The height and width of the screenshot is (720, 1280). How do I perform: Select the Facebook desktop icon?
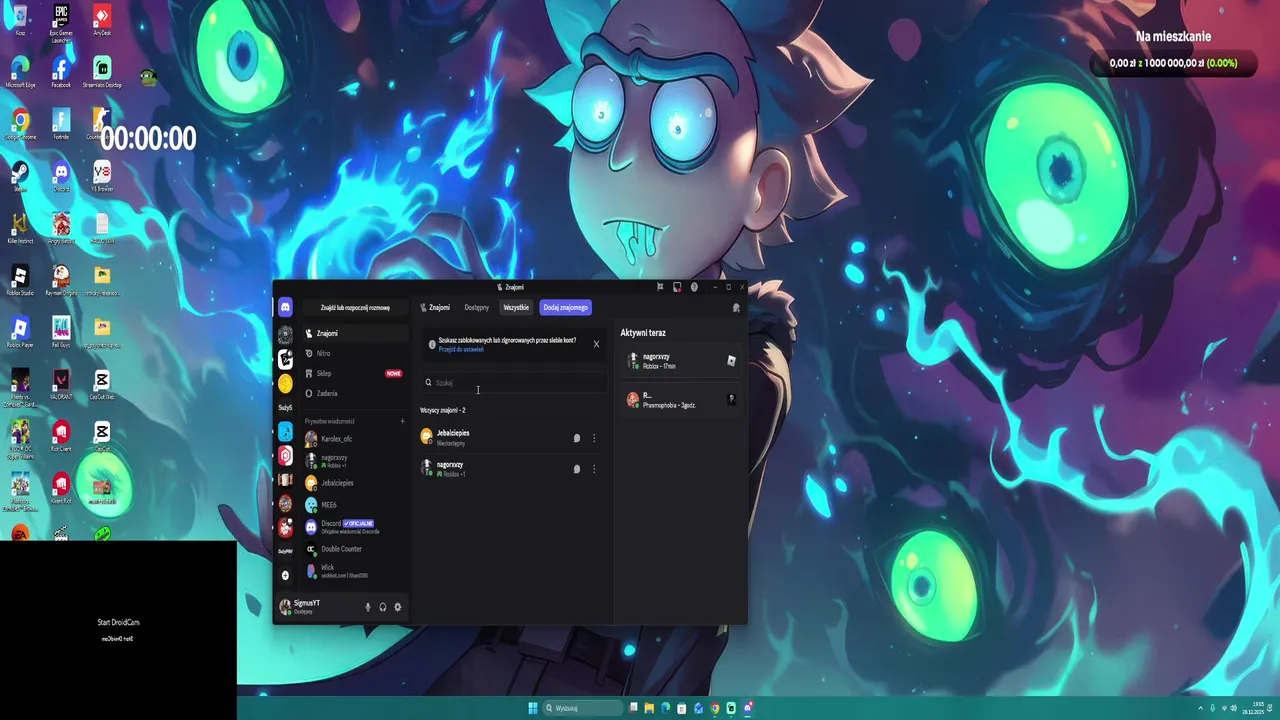coord(61,73)
